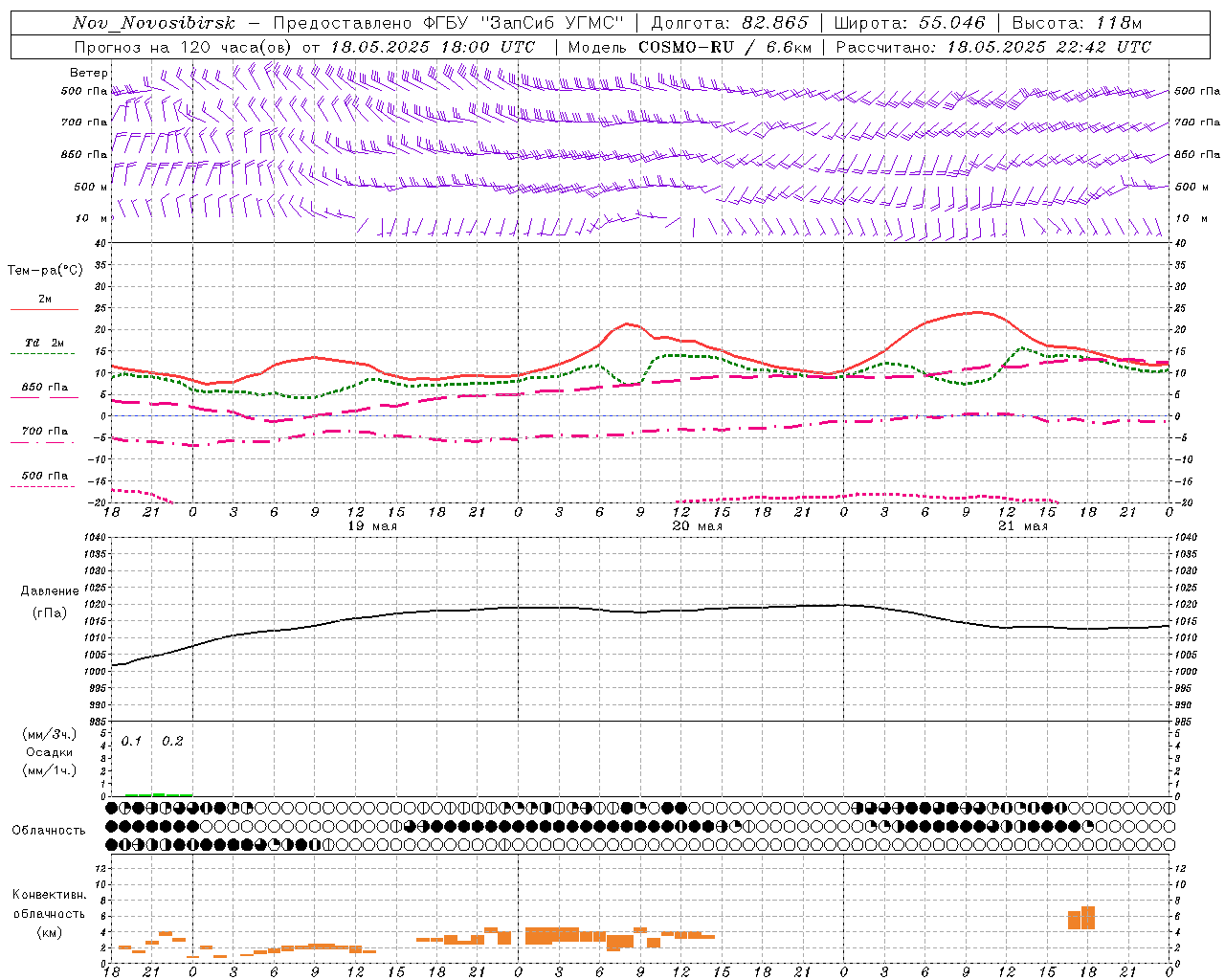Select the Модель COSMO-RU / 6.6км label

689,47
